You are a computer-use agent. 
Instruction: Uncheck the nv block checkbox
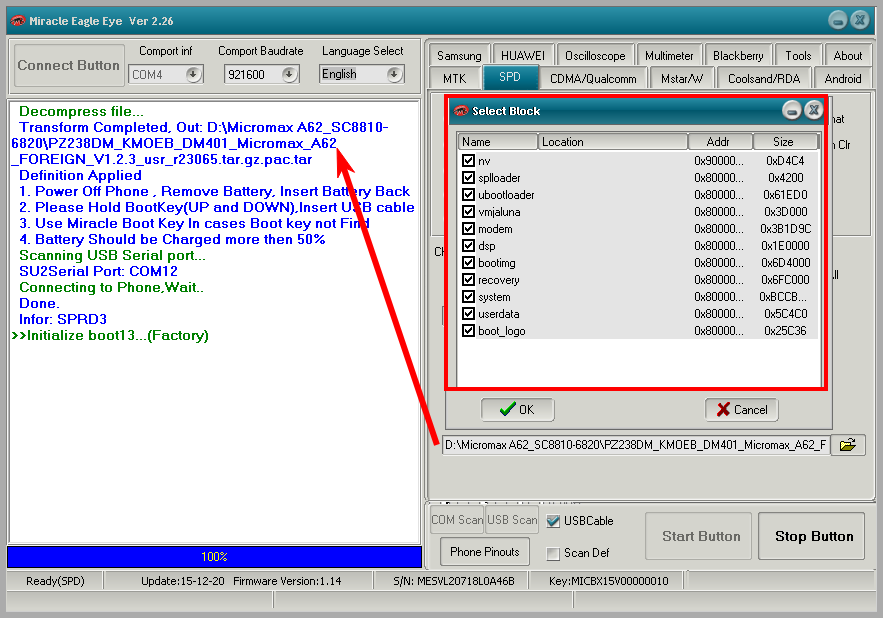[x=468, y=161]
